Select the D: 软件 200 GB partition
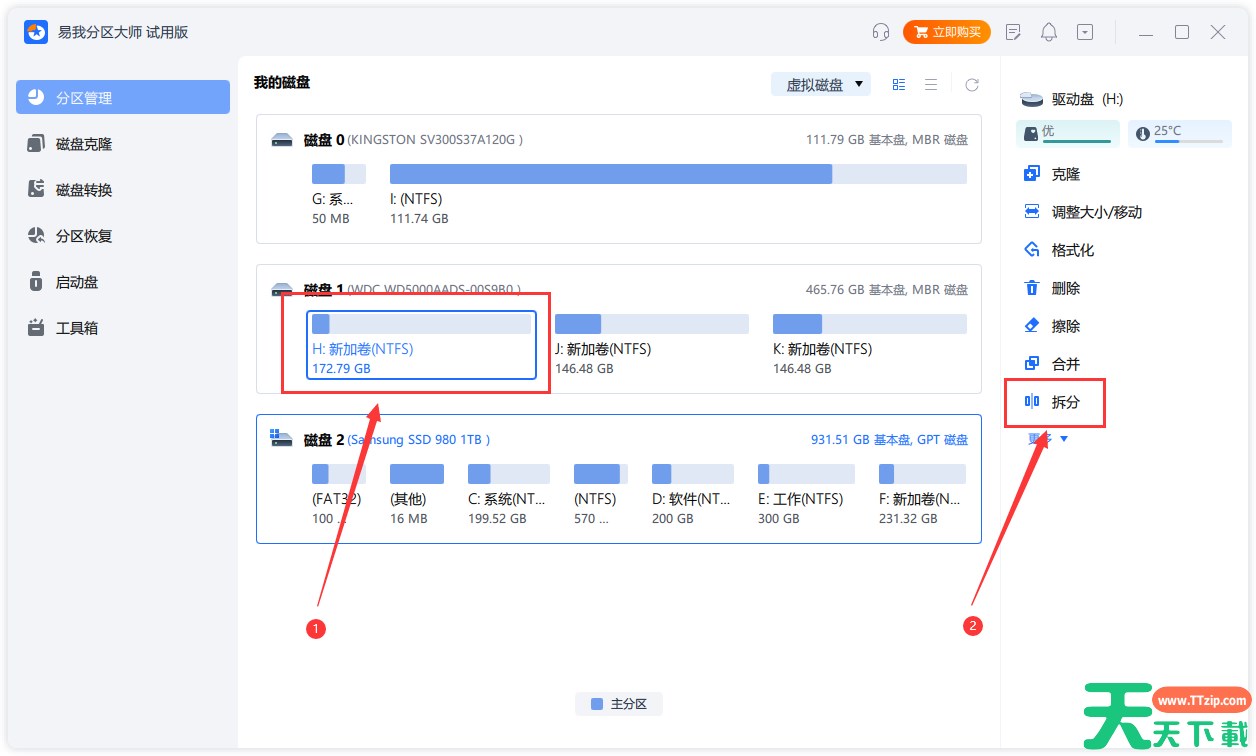Viewport: 1256px width, 756px height. (692, 494)
